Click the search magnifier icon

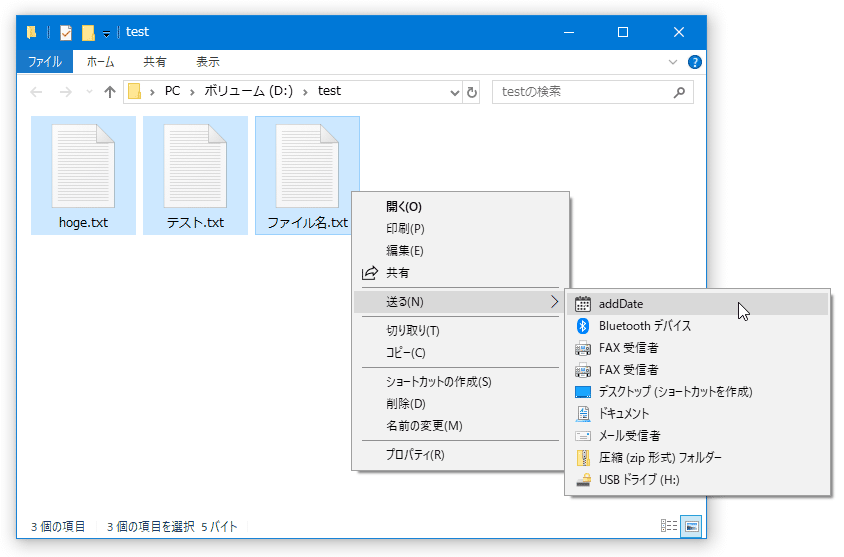[679, 92]
